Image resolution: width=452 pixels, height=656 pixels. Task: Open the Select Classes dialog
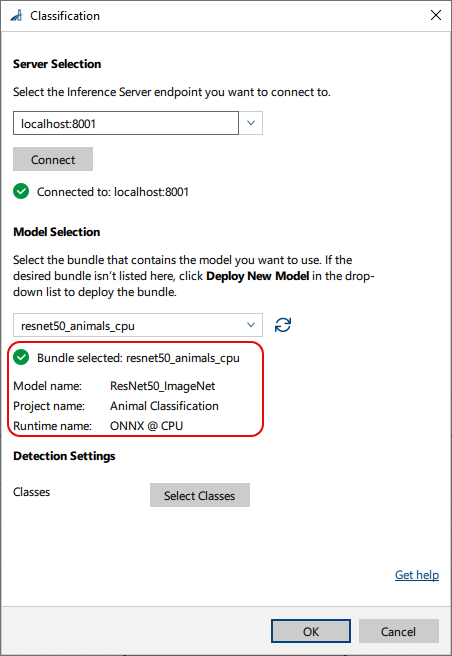[x=200, y=495]
